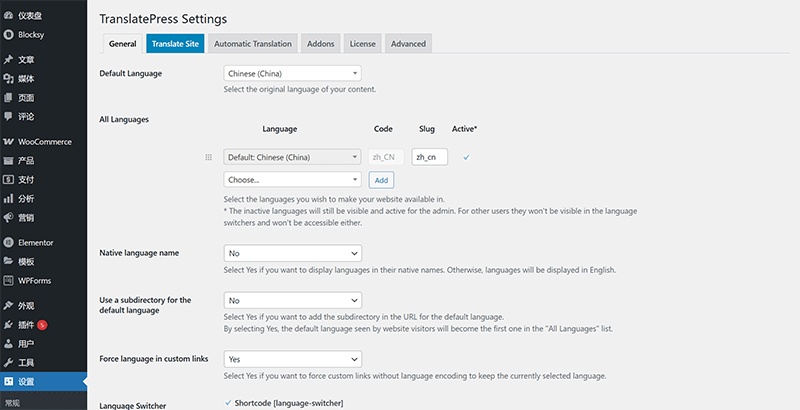800x410 pixels.
Task: Click the Add language button
Action: 381,180
